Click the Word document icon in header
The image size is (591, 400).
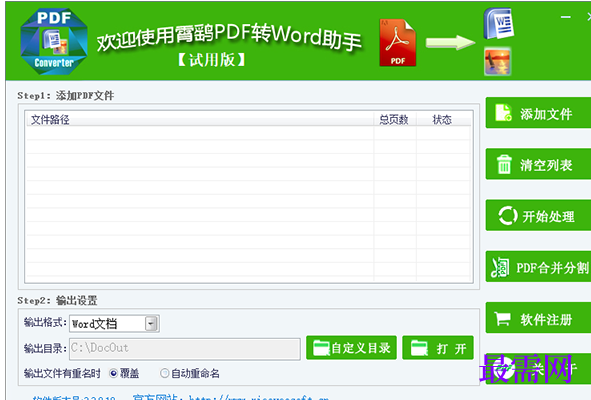(x=499, y=24)
